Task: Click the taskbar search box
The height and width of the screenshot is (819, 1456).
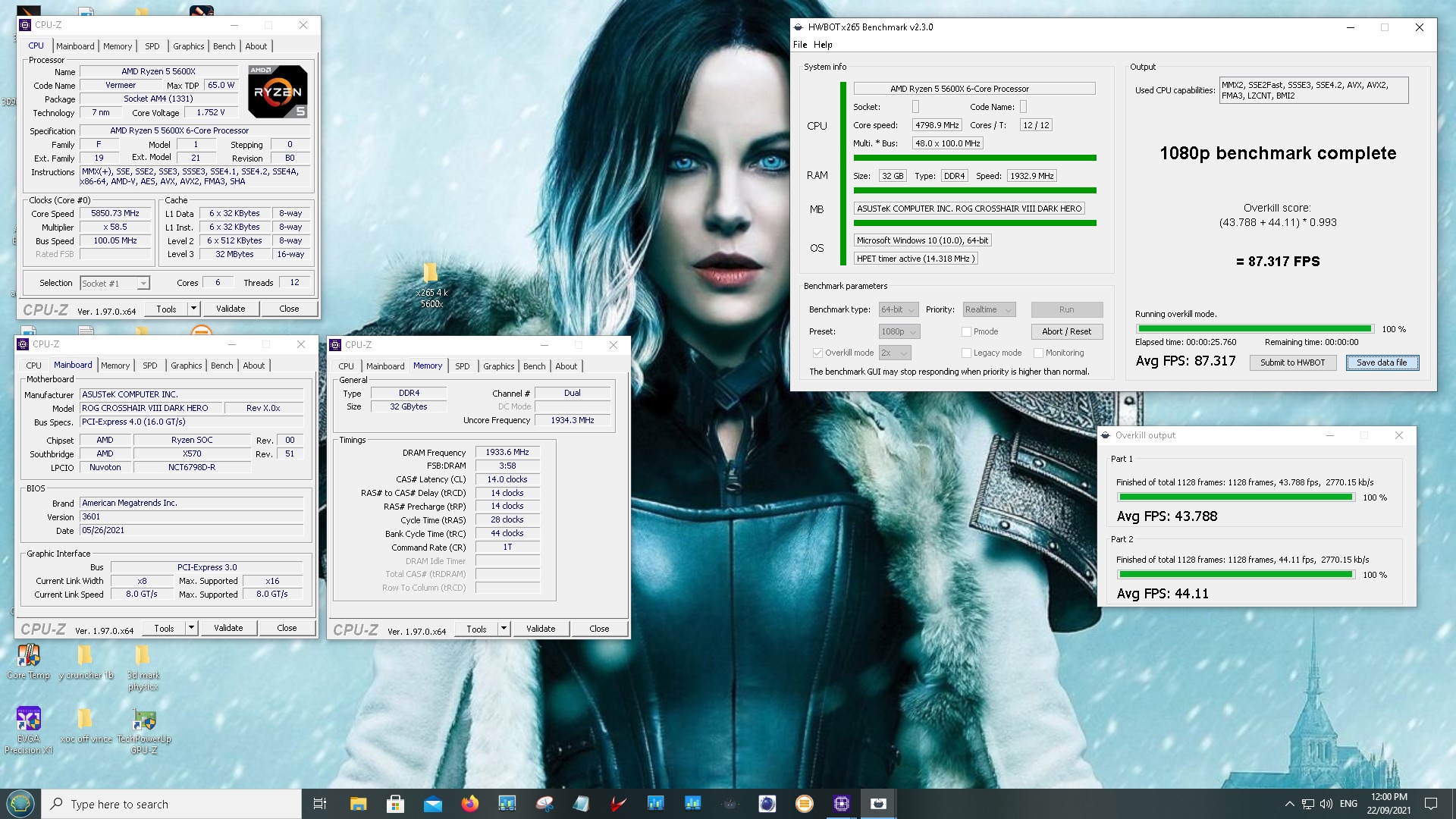Action: pos(171,804)
